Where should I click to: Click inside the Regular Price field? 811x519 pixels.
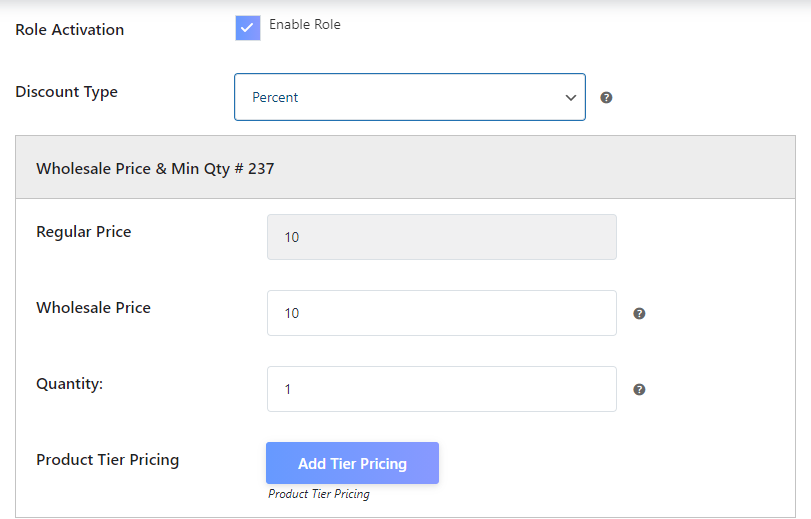click(x=441, y=237)
